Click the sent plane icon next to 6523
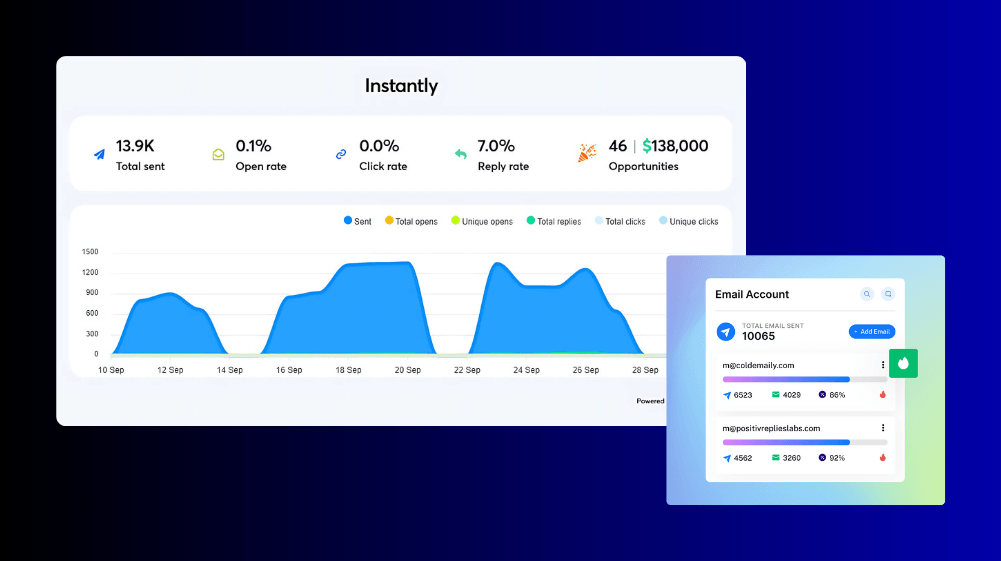Viewport: 1001px width, 561px height. tap(726, 395)
